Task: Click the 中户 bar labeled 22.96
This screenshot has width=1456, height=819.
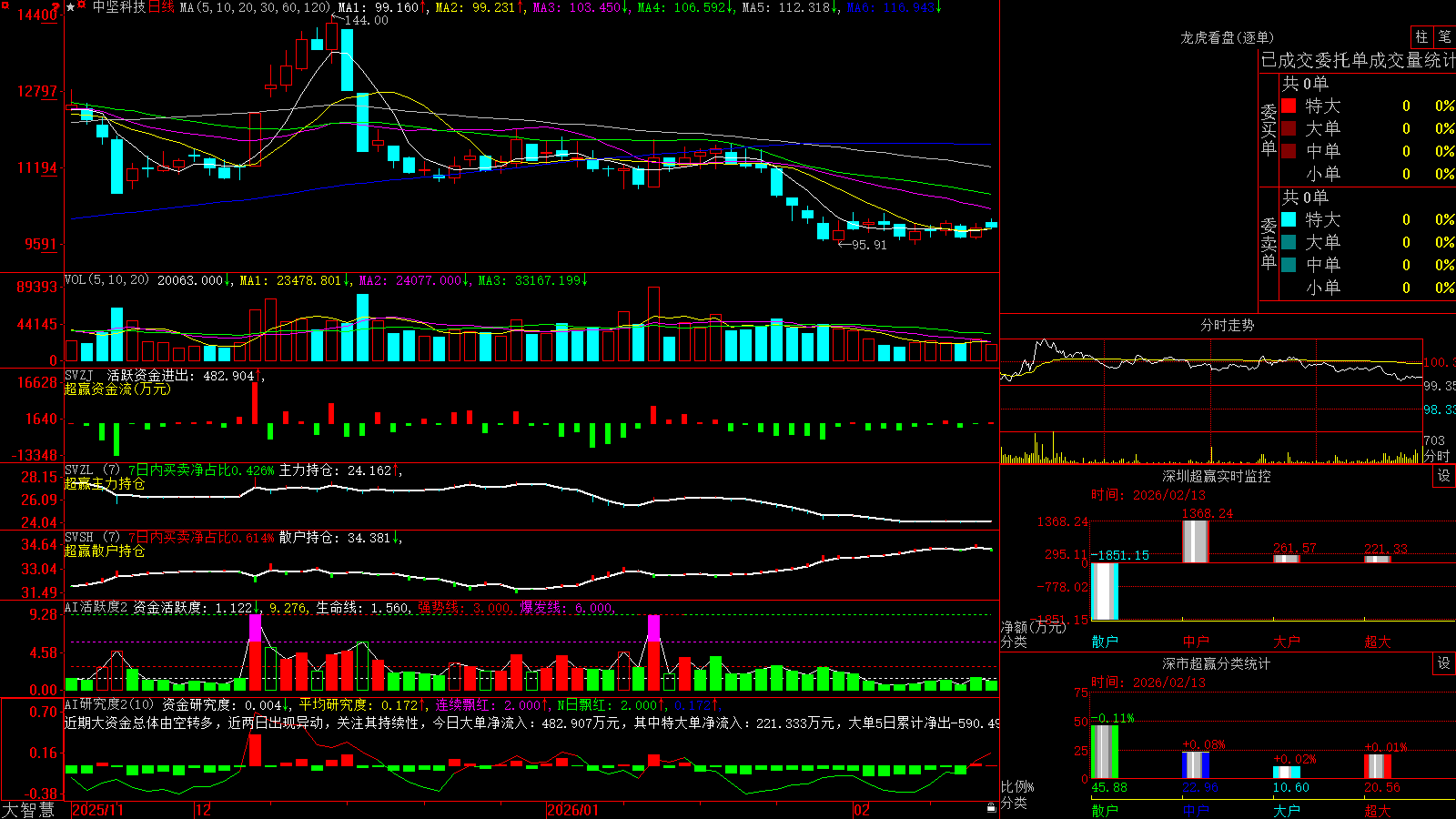Action: [x=1195, y=765]
